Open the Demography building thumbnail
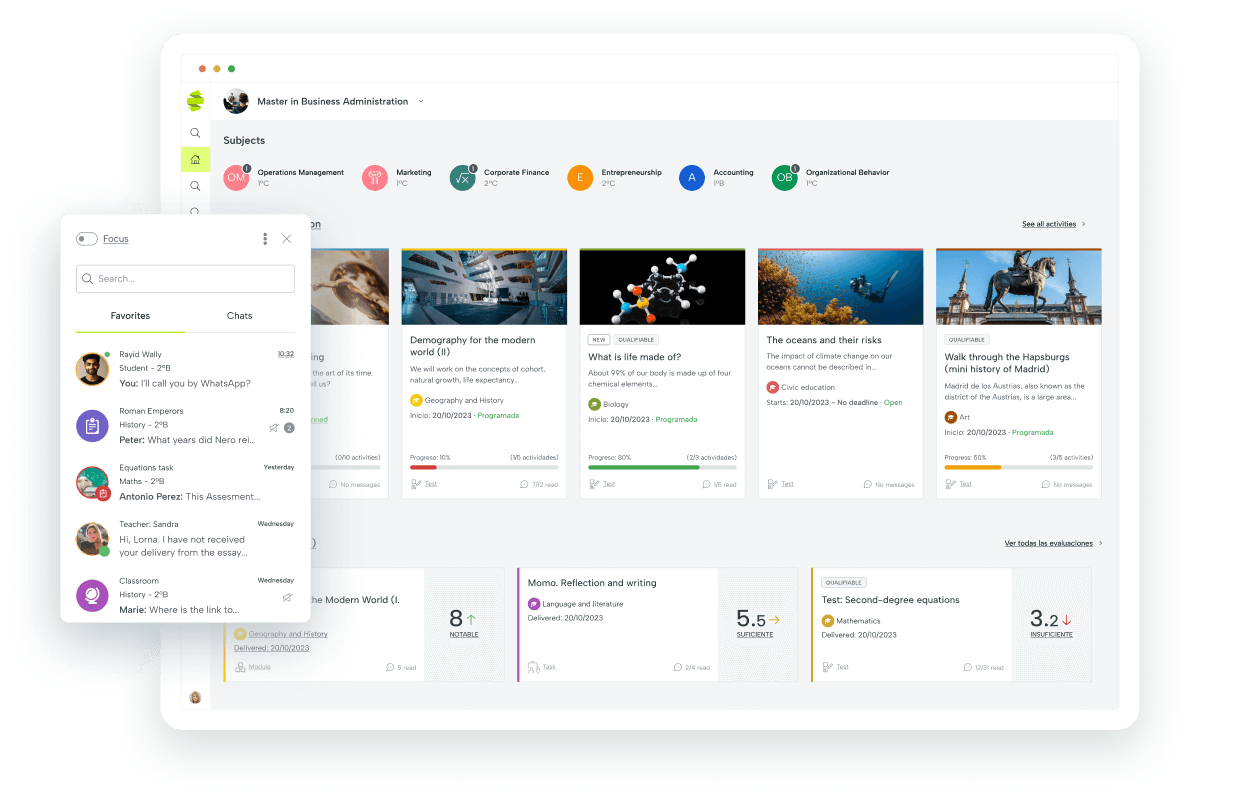 pyautogui.click(x=484, y=287)
